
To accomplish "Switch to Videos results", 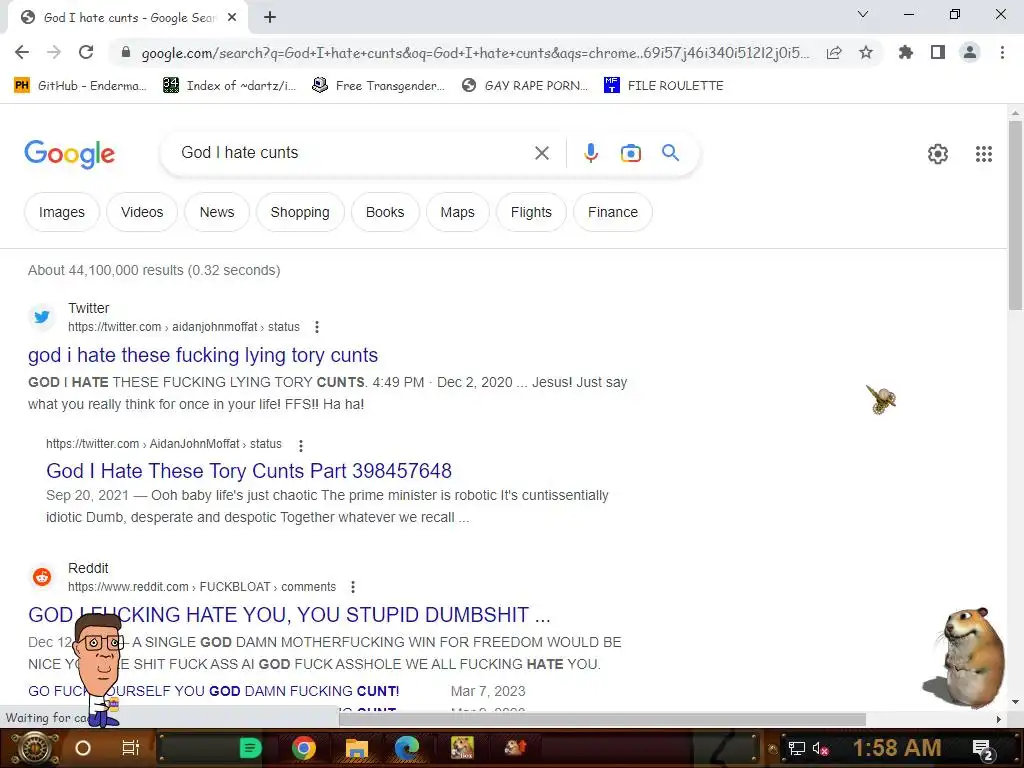I will (142, 212).
